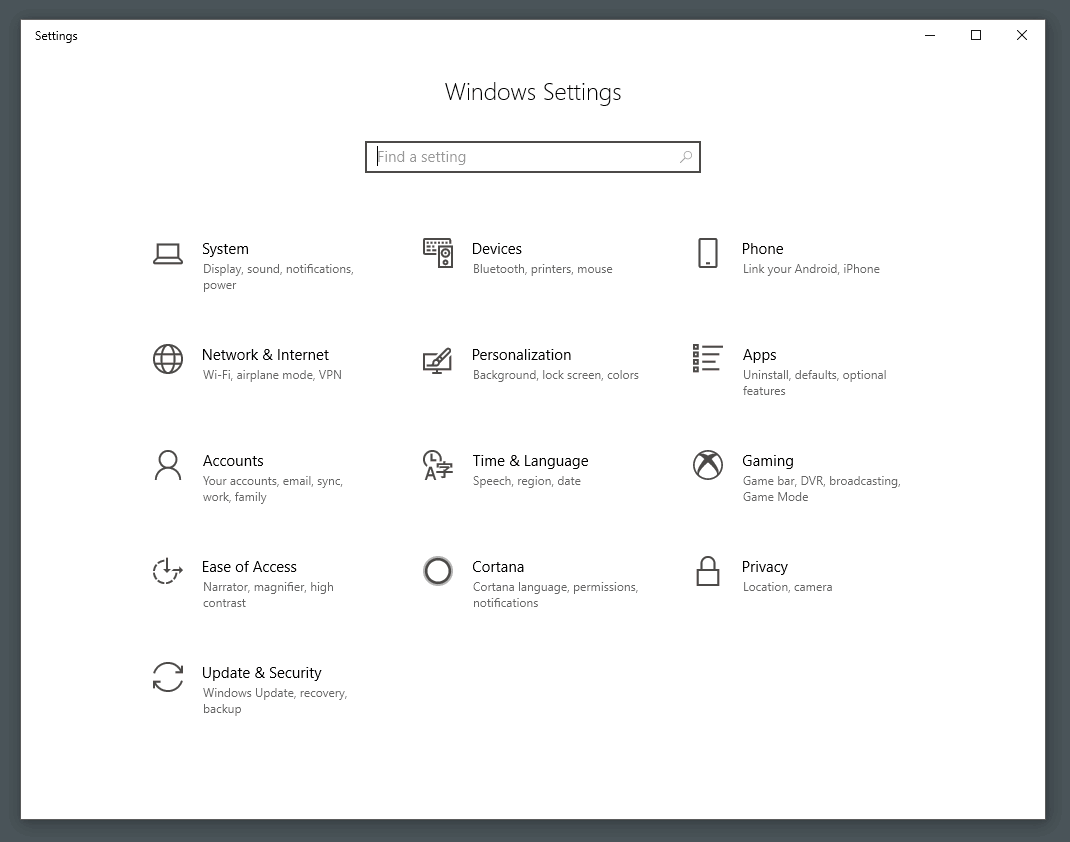Open the Ease of Access icon

167,571
